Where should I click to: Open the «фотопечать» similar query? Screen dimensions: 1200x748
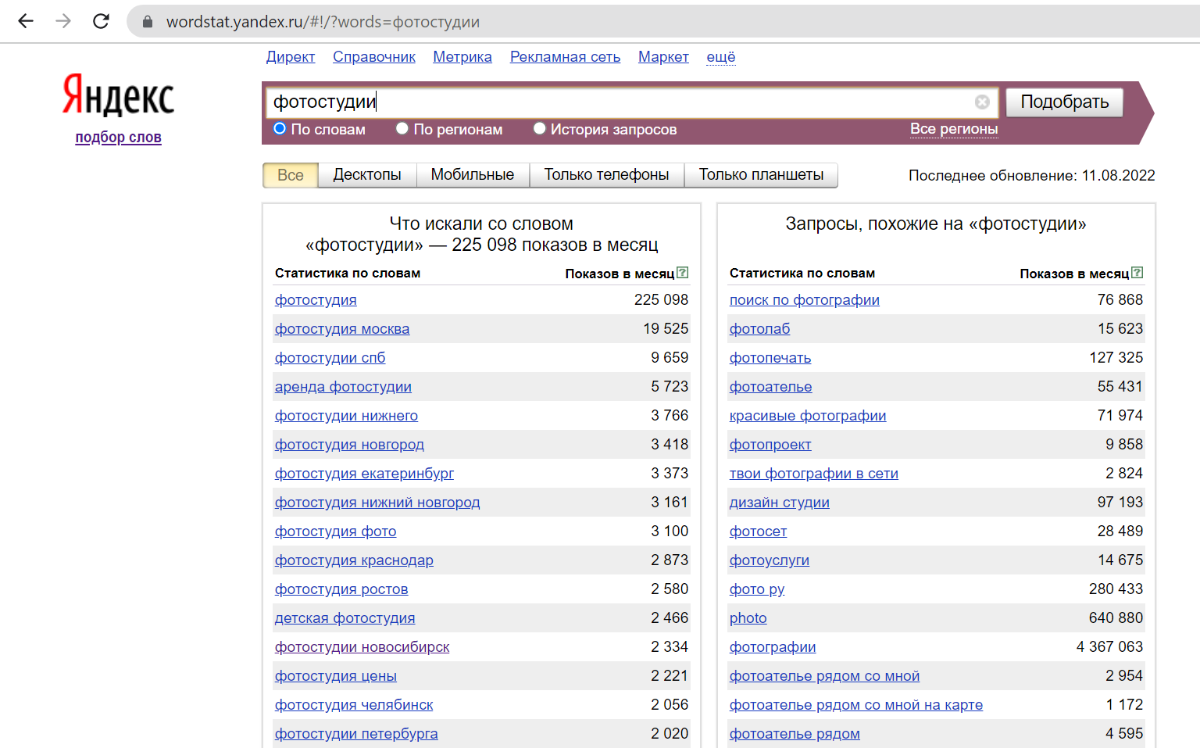tap(771, 358)
